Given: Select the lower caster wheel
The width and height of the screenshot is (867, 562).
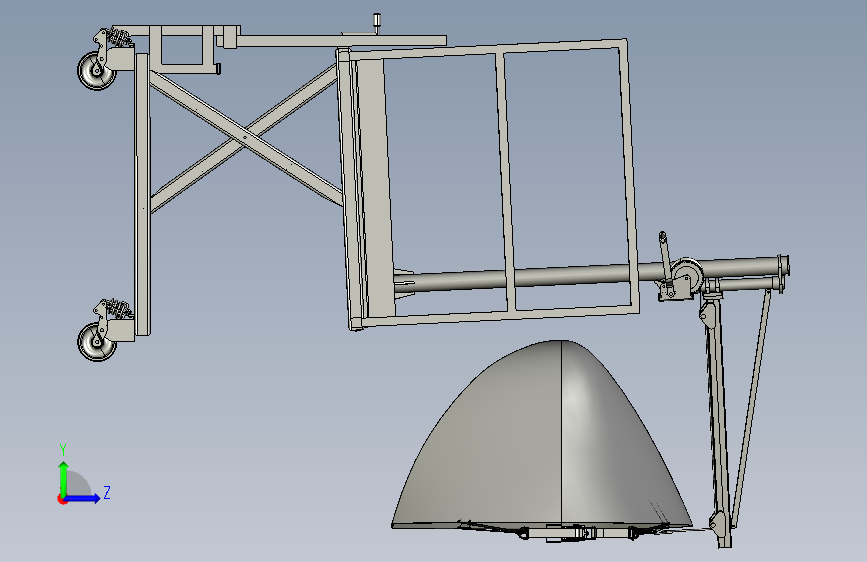Looking at the screenshot, I should pyautogui.click(x=96, y=342).
